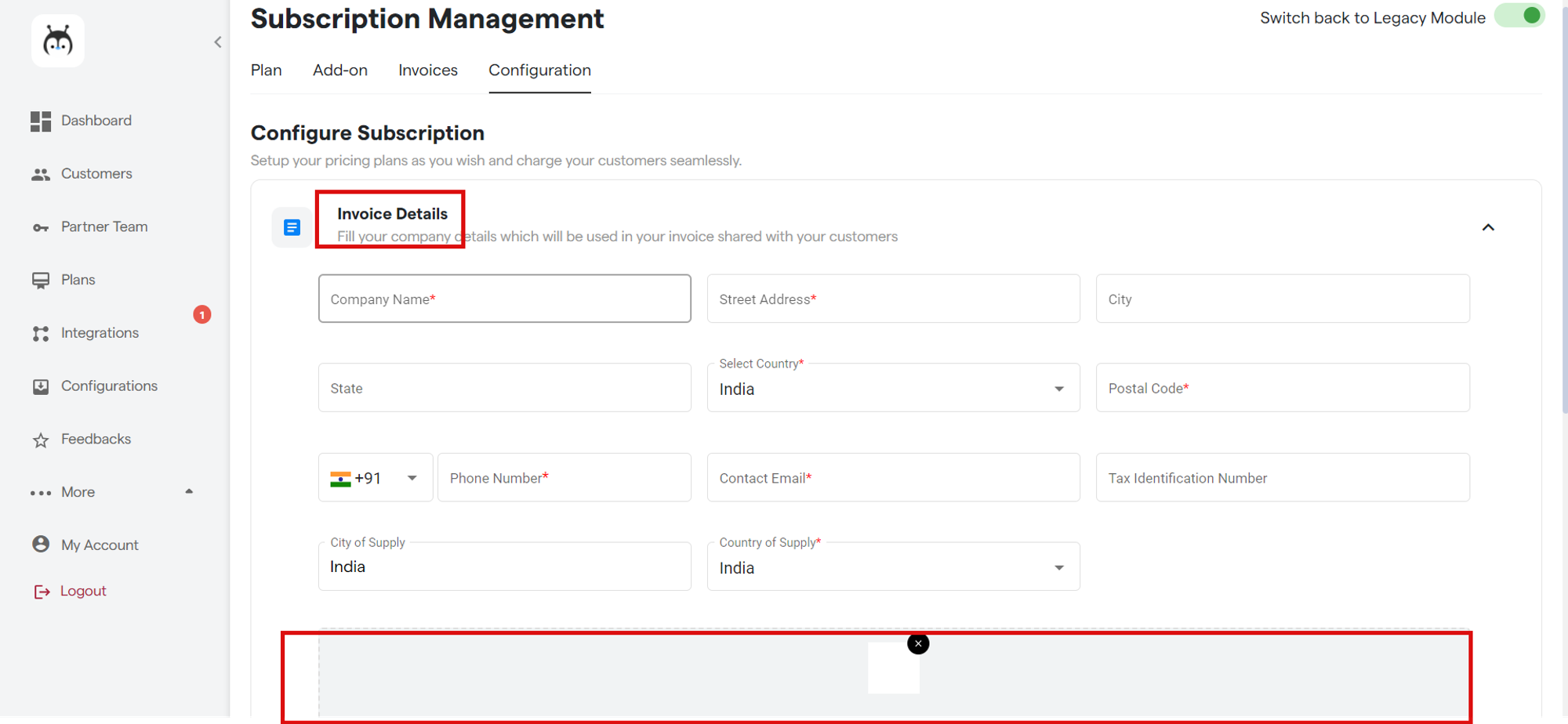
Task: Click the Logout link
Action: pyautogui.click(x=82, y=592)
